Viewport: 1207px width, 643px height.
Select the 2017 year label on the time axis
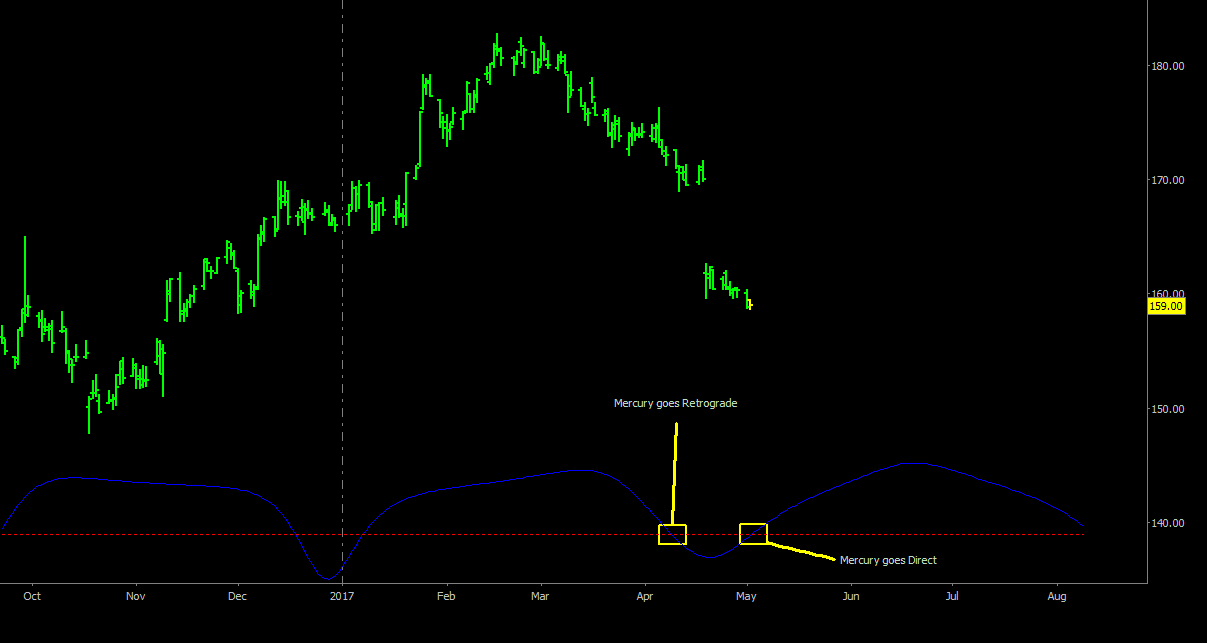click(x=342, y=596)
